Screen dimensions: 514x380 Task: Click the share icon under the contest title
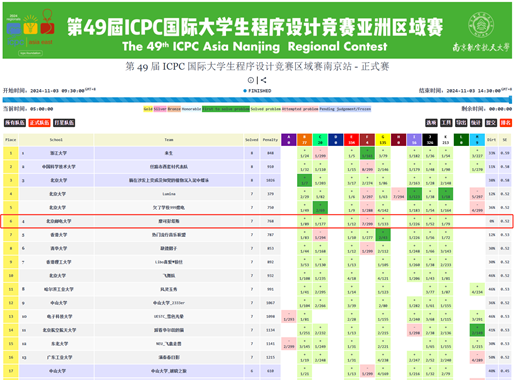point(264,80)
